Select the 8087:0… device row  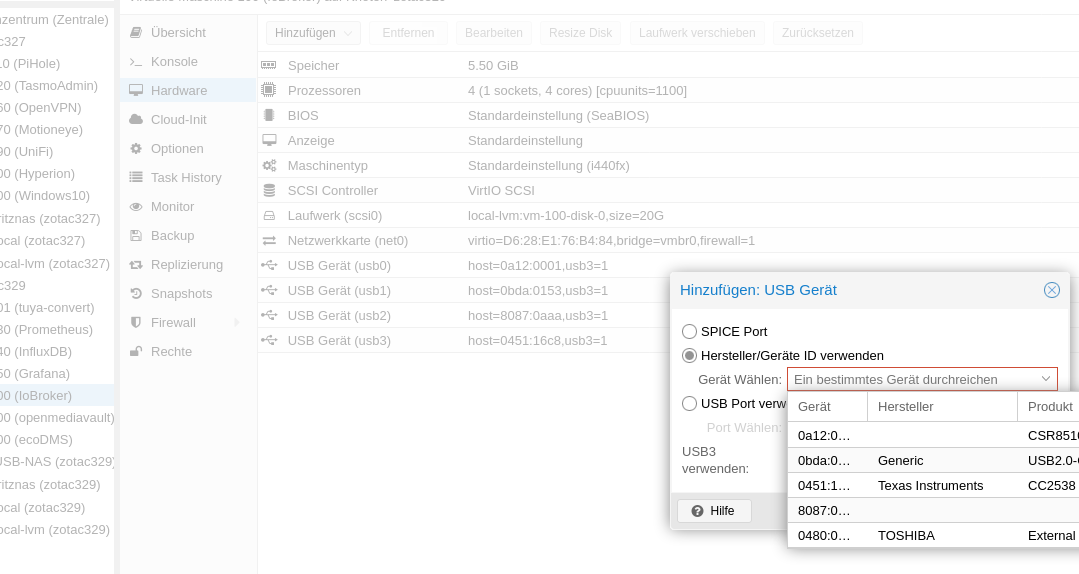click(933, 511)
